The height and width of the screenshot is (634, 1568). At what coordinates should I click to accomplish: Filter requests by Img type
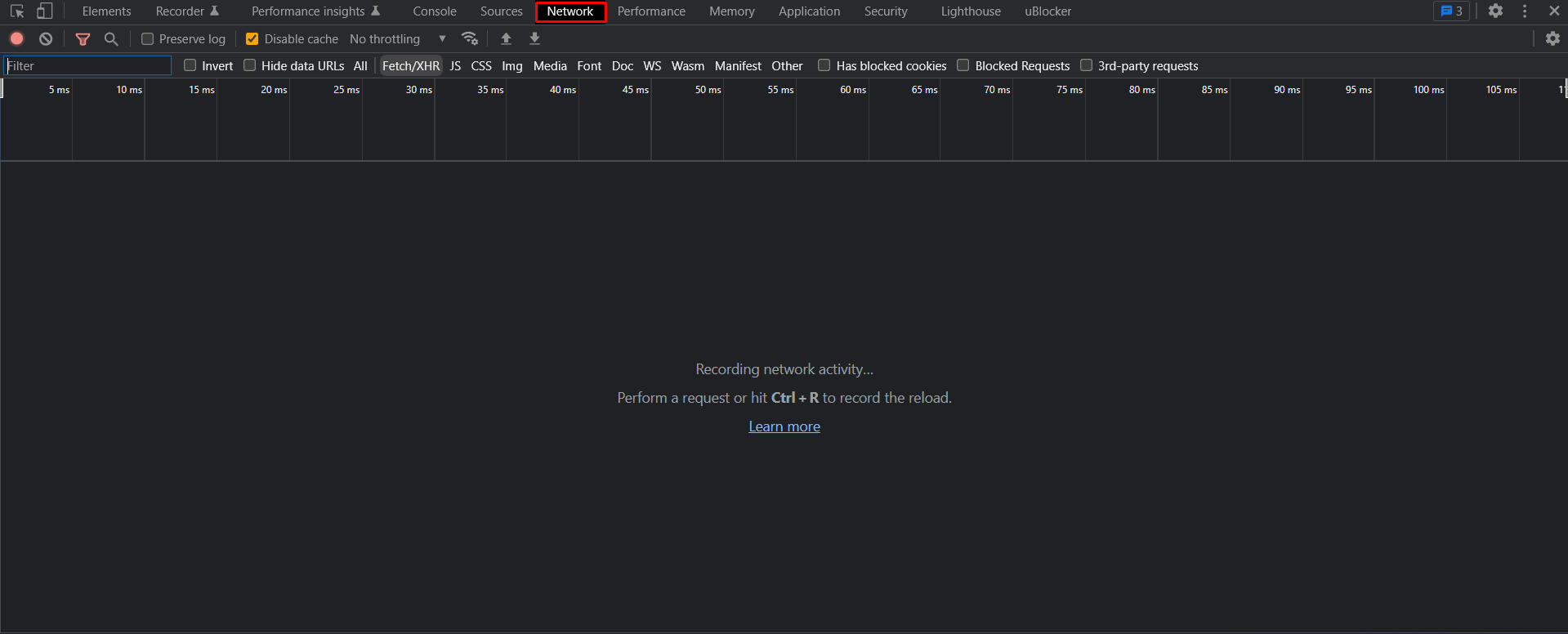512,65
